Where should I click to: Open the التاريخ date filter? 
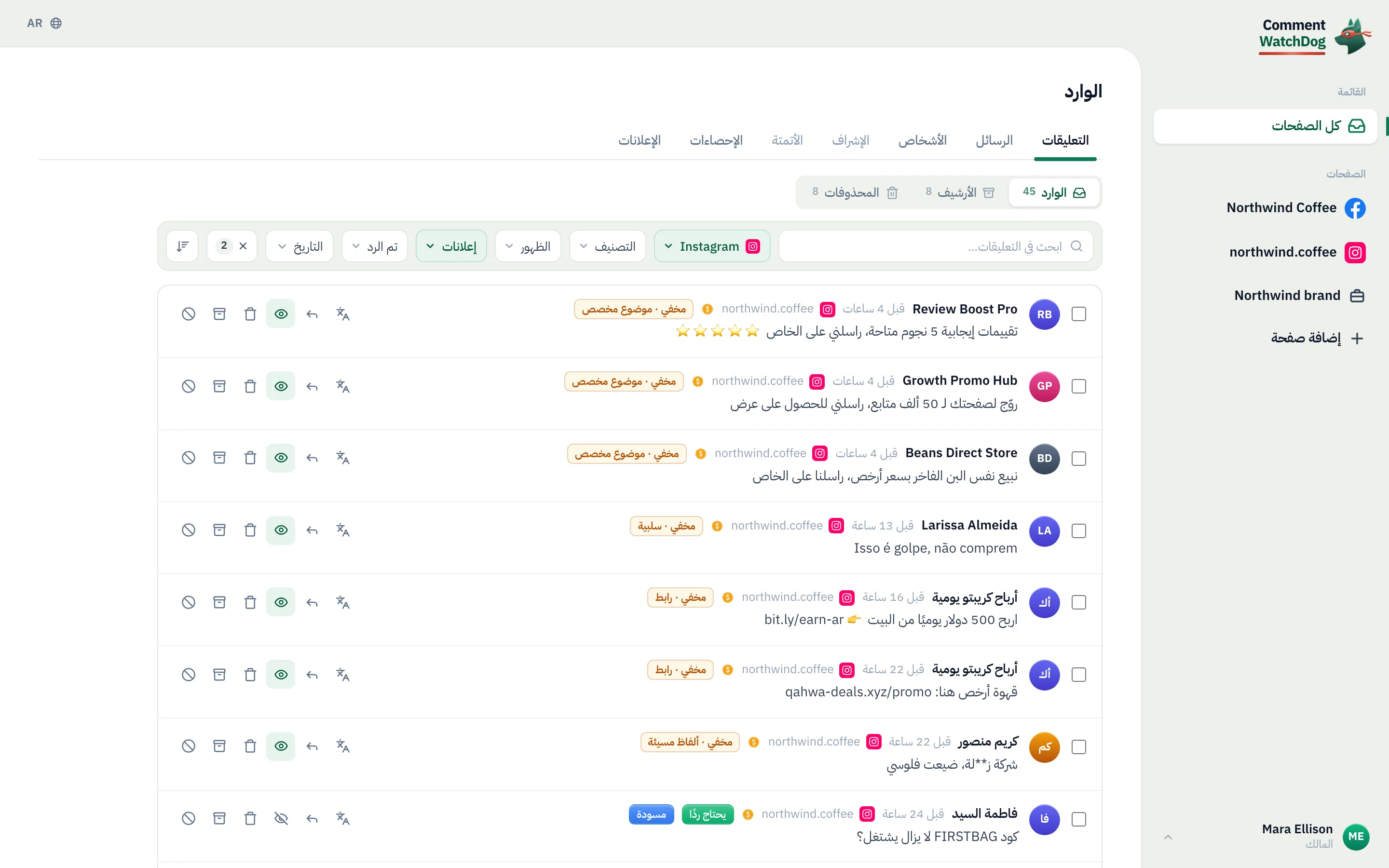coord(299,246)
